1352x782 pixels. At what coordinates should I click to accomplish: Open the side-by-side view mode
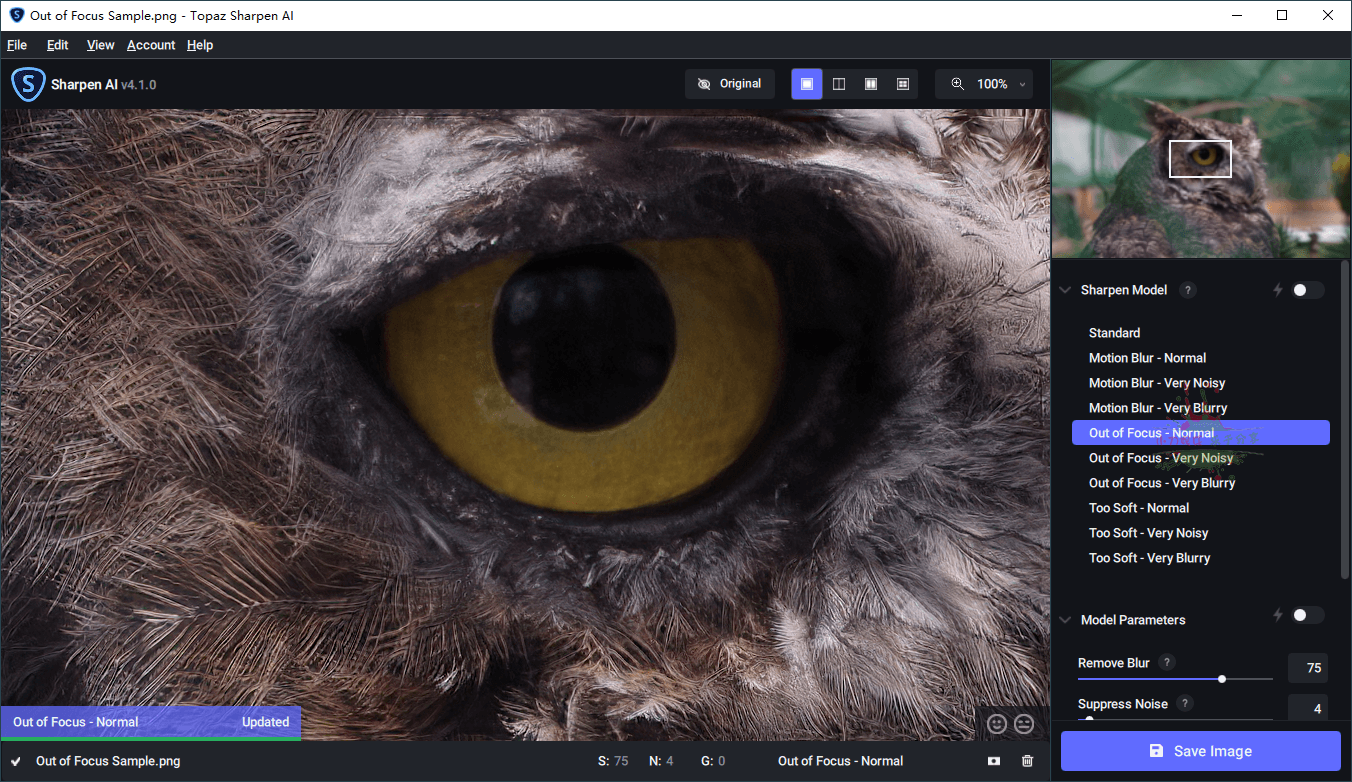(871, 84)
